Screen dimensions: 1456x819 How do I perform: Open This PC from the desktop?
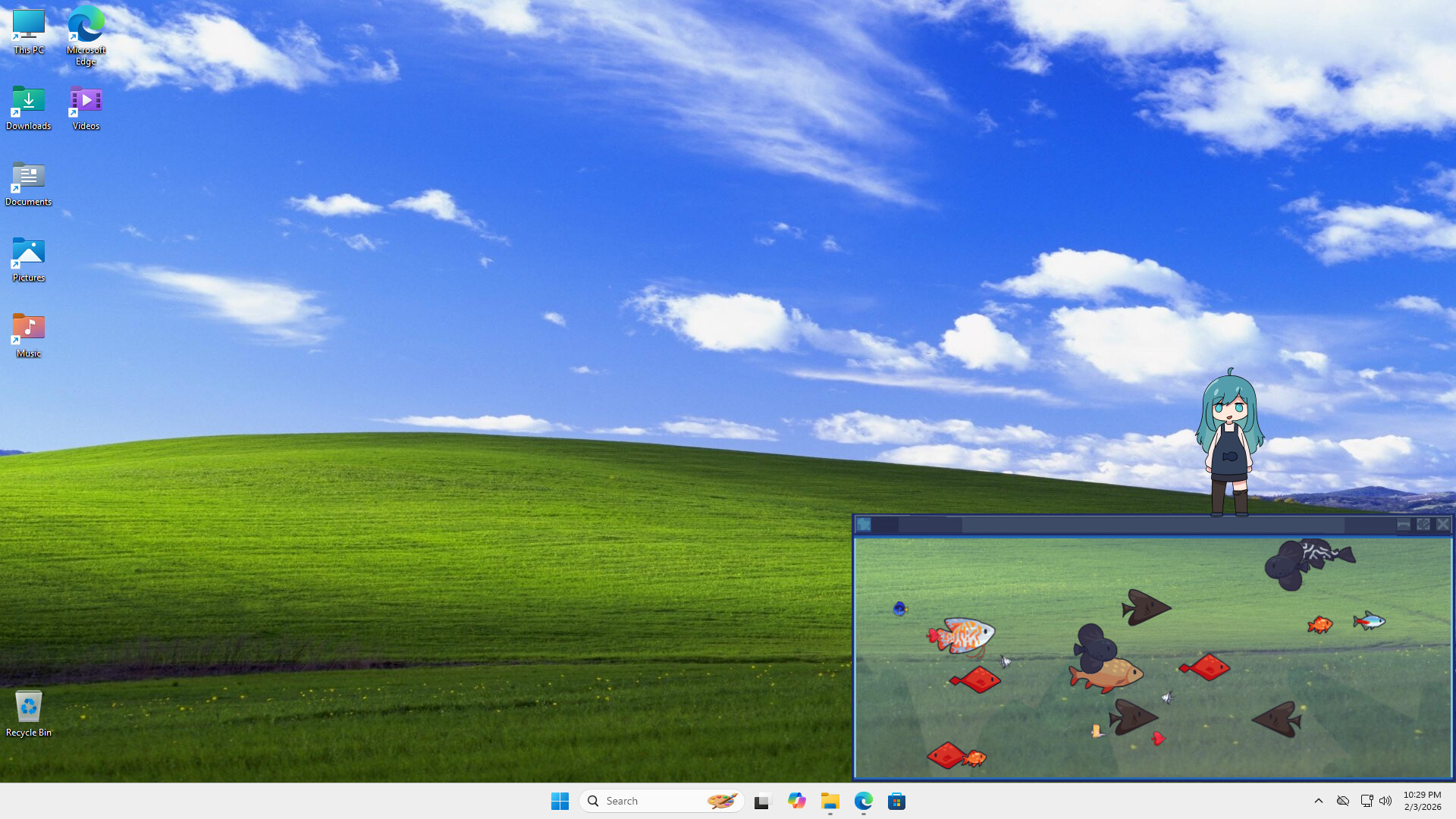click(x=28, y=27)
